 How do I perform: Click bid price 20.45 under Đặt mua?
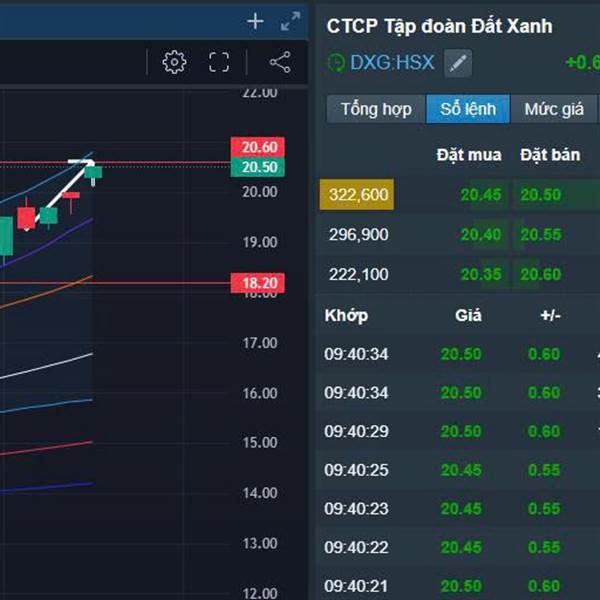[x=481, y=195]
